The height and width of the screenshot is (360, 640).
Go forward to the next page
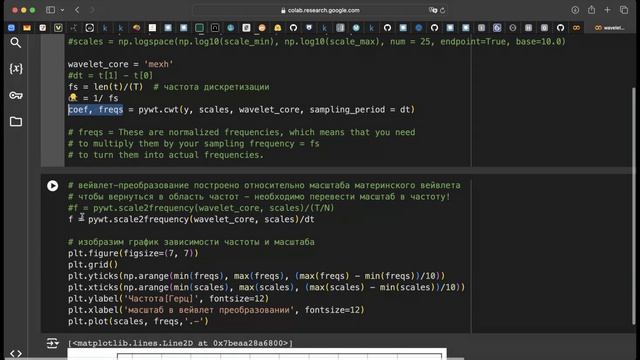(92, 10)
